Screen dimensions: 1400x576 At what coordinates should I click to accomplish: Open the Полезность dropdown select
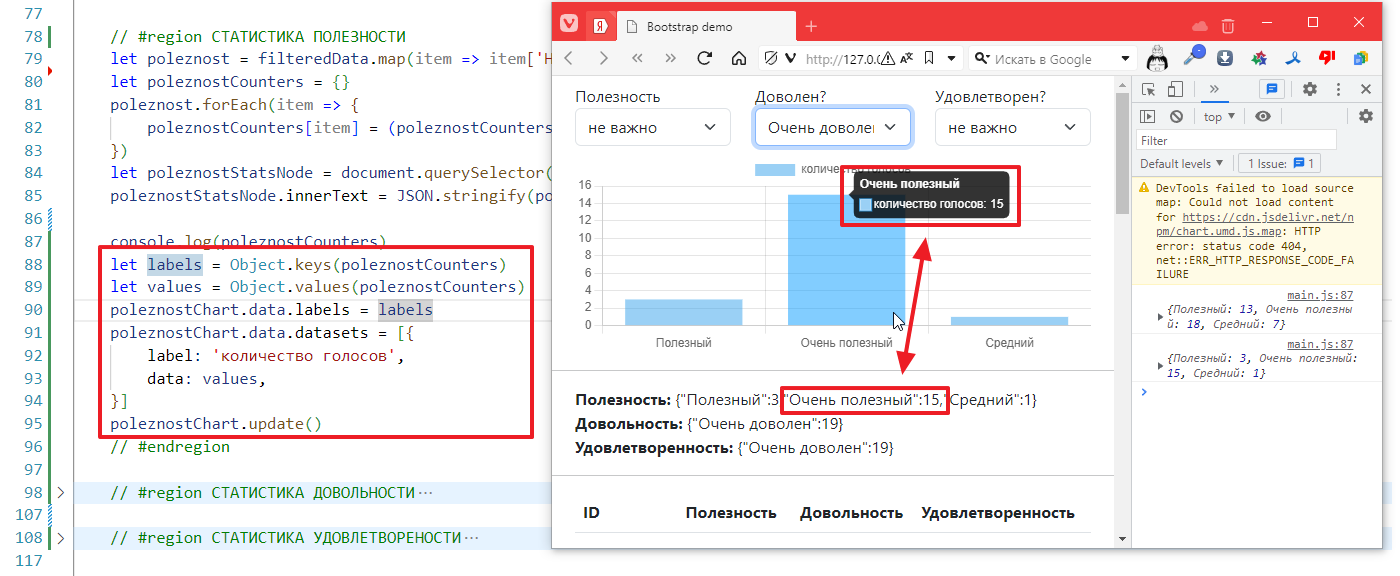click(x=652, y=128)
